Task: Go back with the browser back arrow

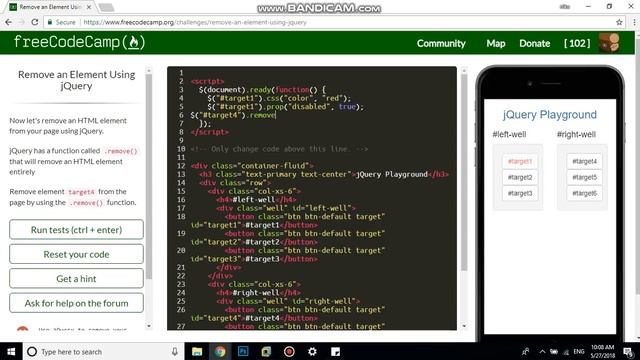Action: point(9,22)
